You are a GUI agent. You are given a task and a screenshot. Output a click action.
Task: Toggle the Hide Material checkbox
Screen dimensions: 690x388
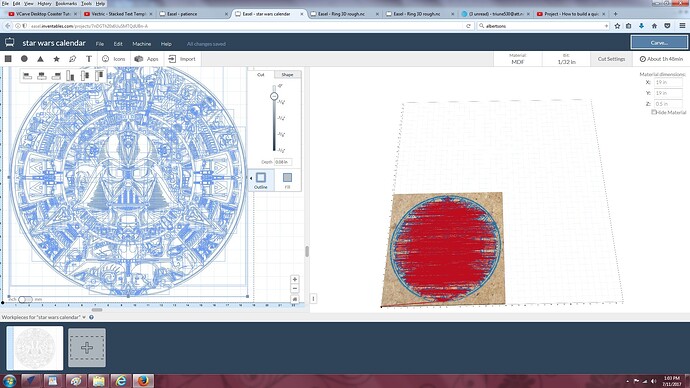point(654,112)
